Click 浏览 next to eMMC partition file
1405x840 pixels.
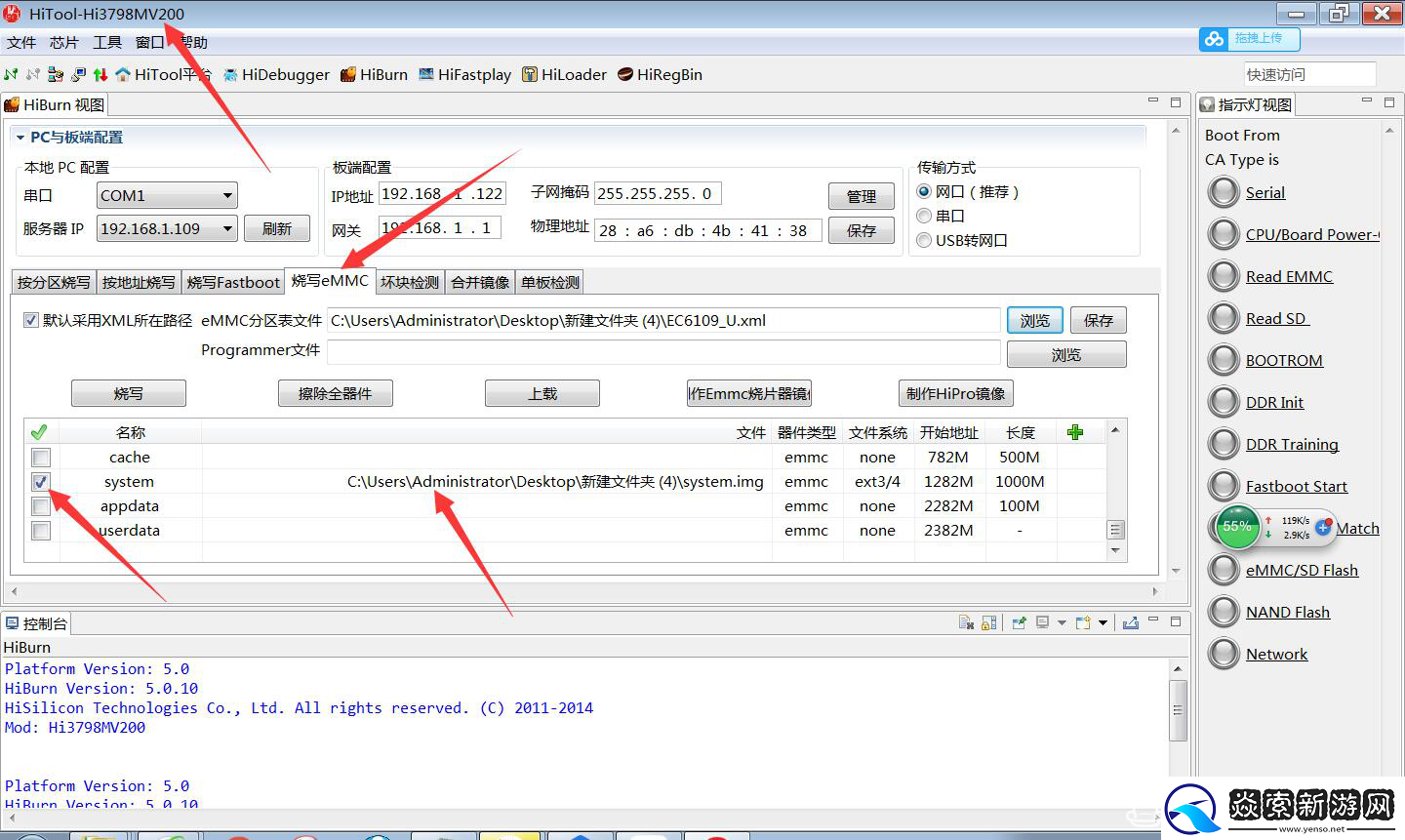tap(1035, 320)
